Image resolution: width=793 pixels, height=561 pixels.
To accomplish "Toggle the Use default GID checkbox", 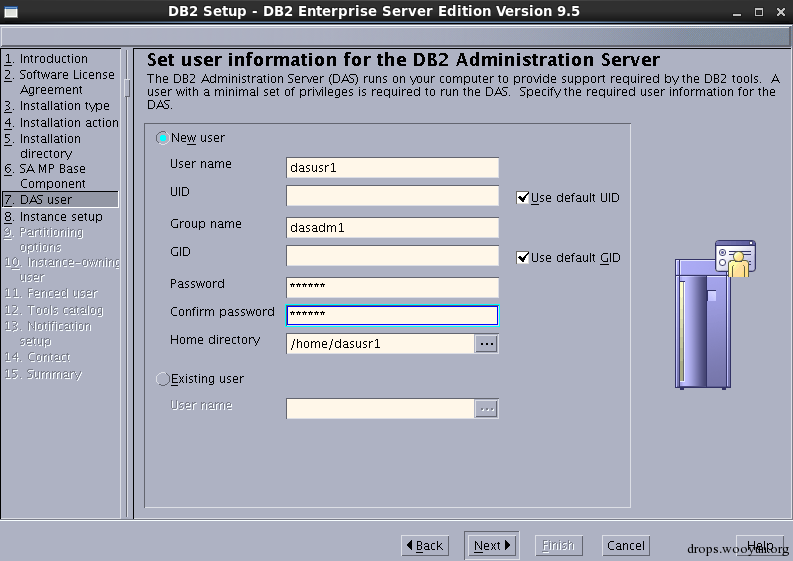I will tap(522, 257).
